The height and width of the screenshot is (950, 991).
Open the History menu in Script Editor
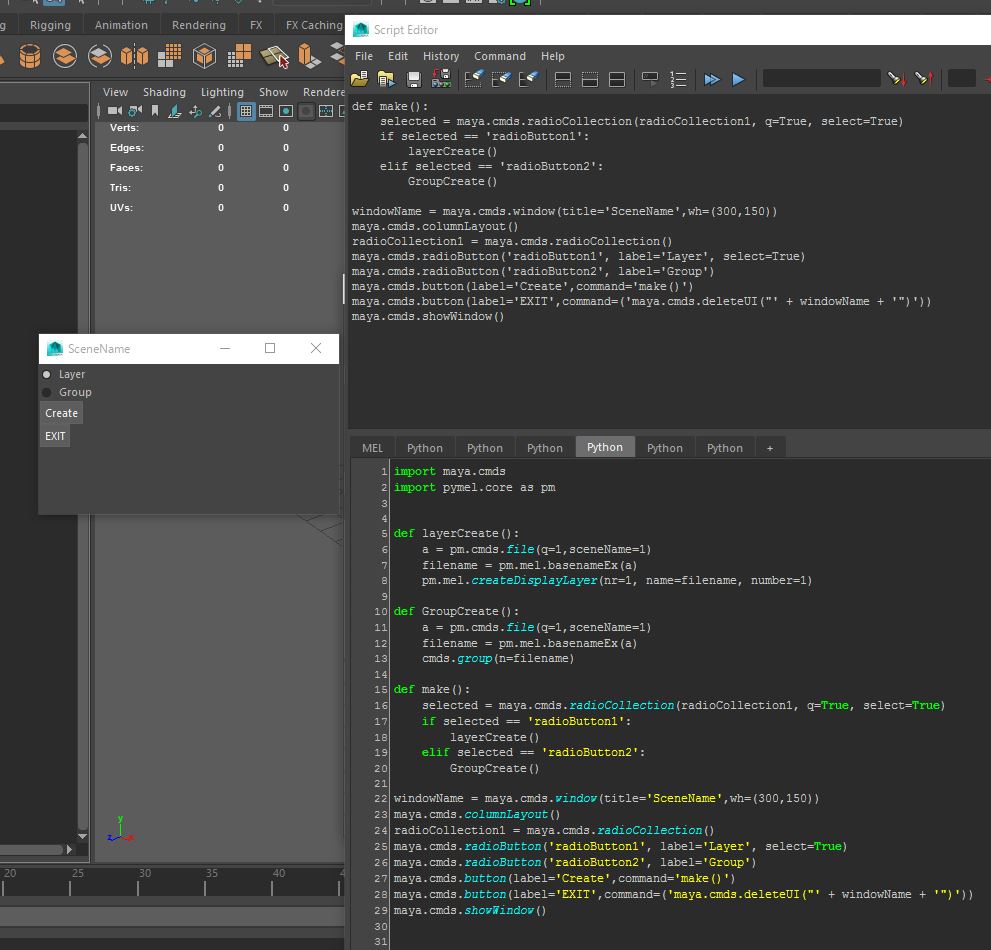point(440,56)
